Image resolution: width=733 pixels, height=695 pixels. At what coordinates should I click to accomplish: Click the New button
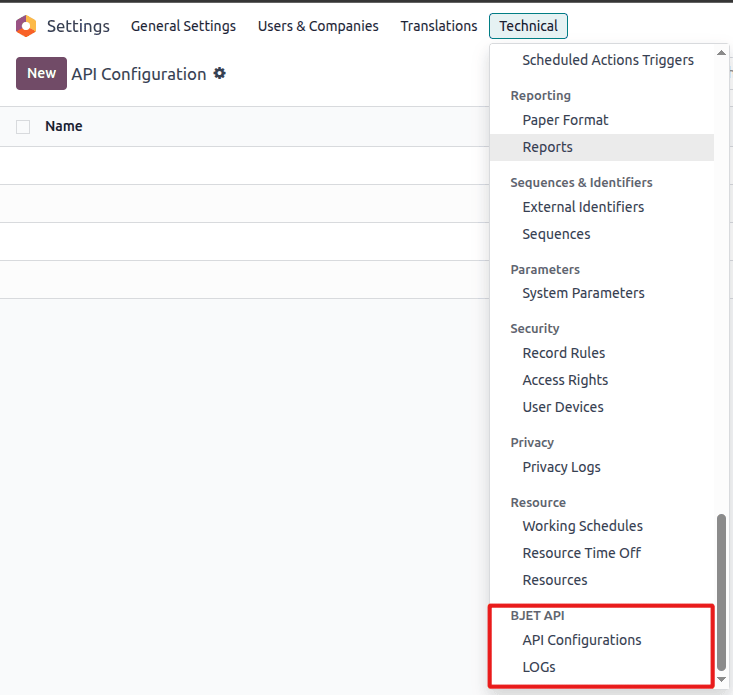(41, 73)
